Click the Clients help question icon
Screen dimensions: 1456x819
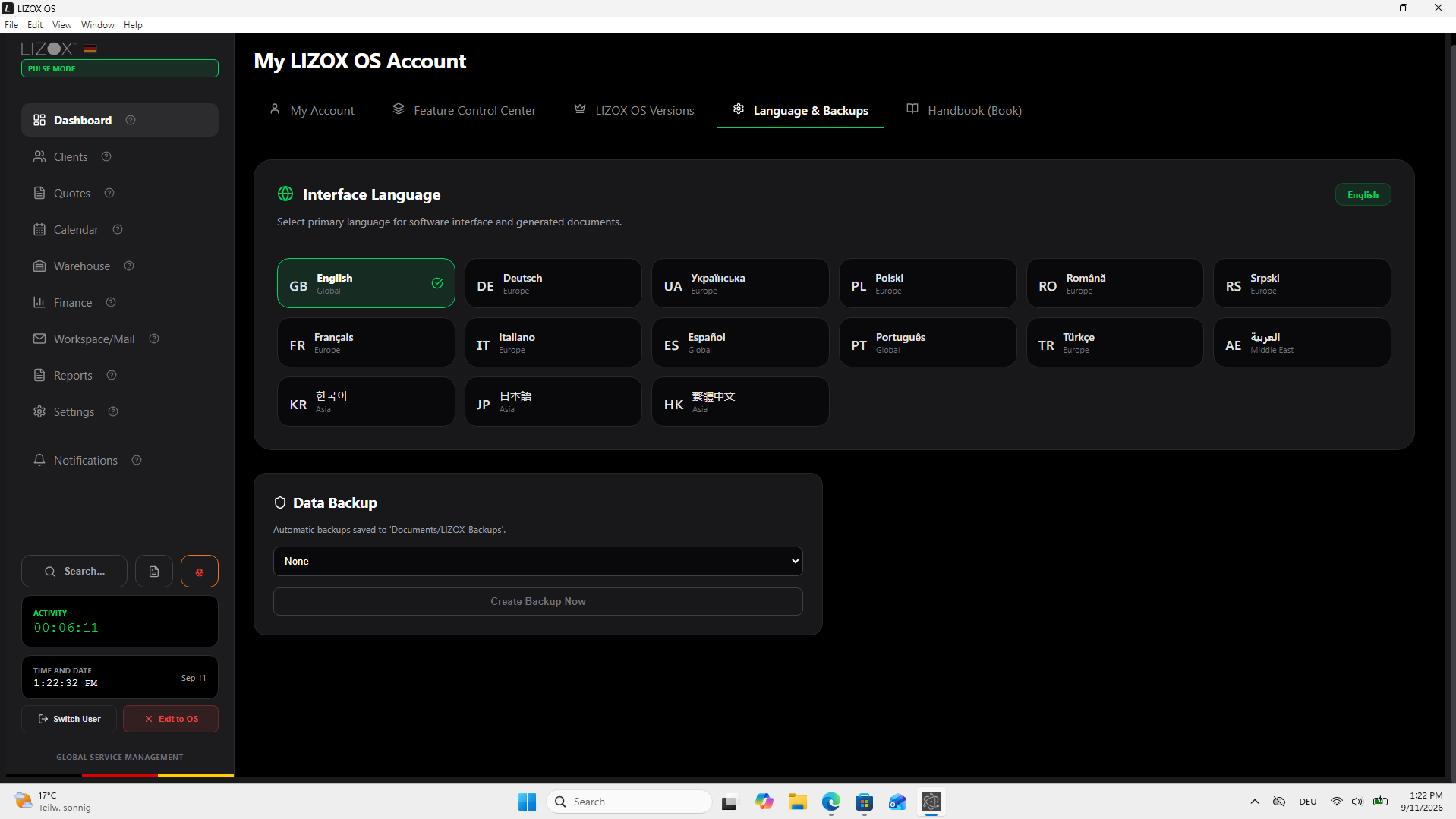point(106,156)
